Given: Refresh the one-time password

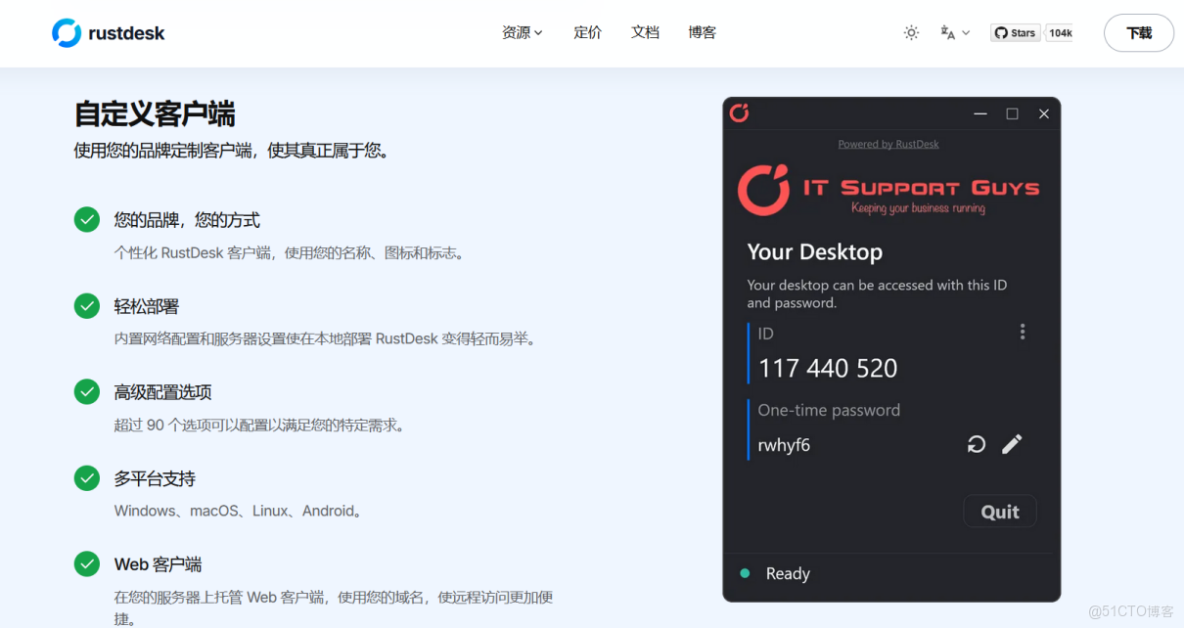Looking at the screenshot, I should [976, 443].
